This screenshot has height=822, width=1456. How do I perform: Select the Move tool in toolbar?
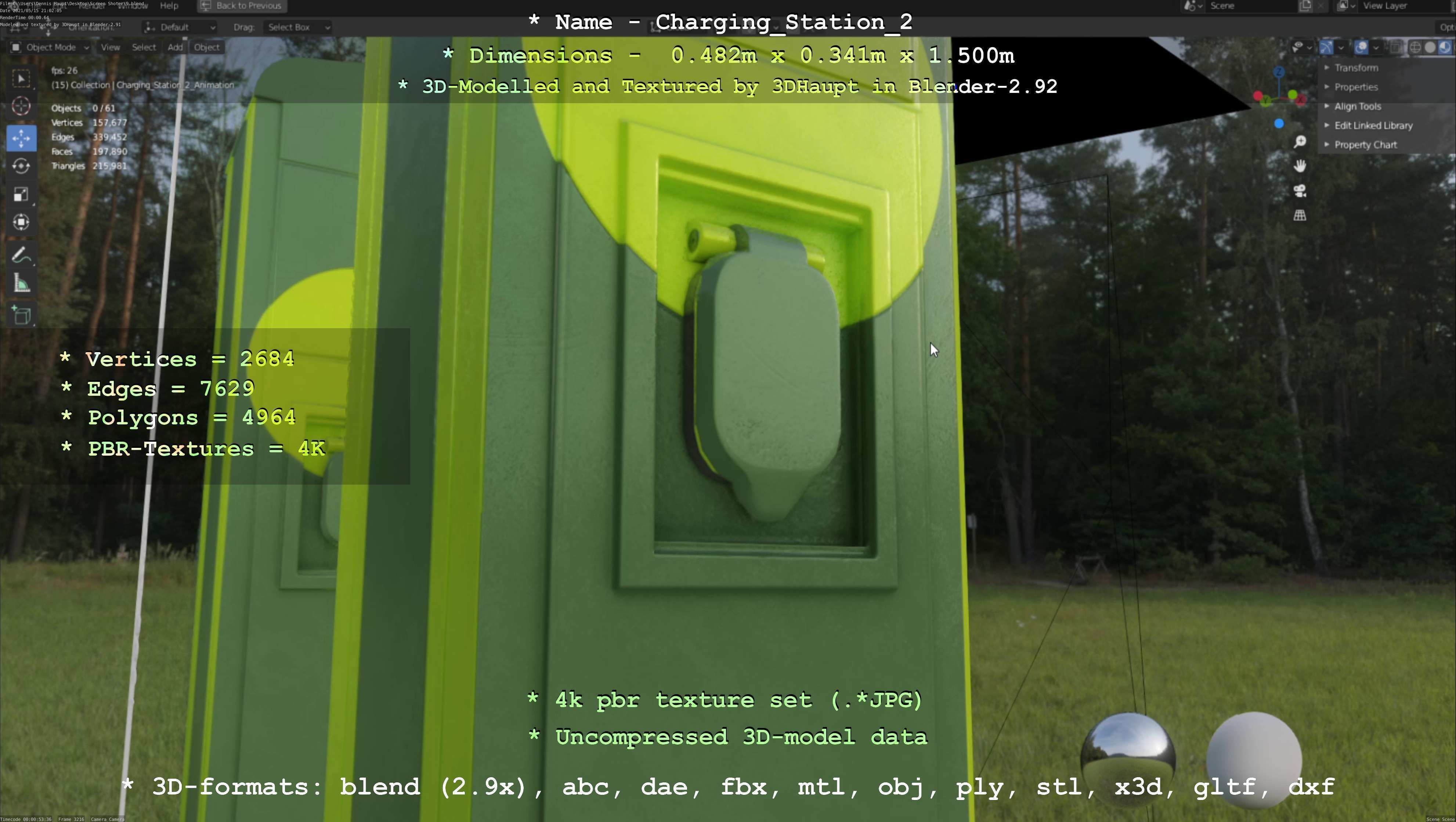pyautogui.click(x=21, y=138)
